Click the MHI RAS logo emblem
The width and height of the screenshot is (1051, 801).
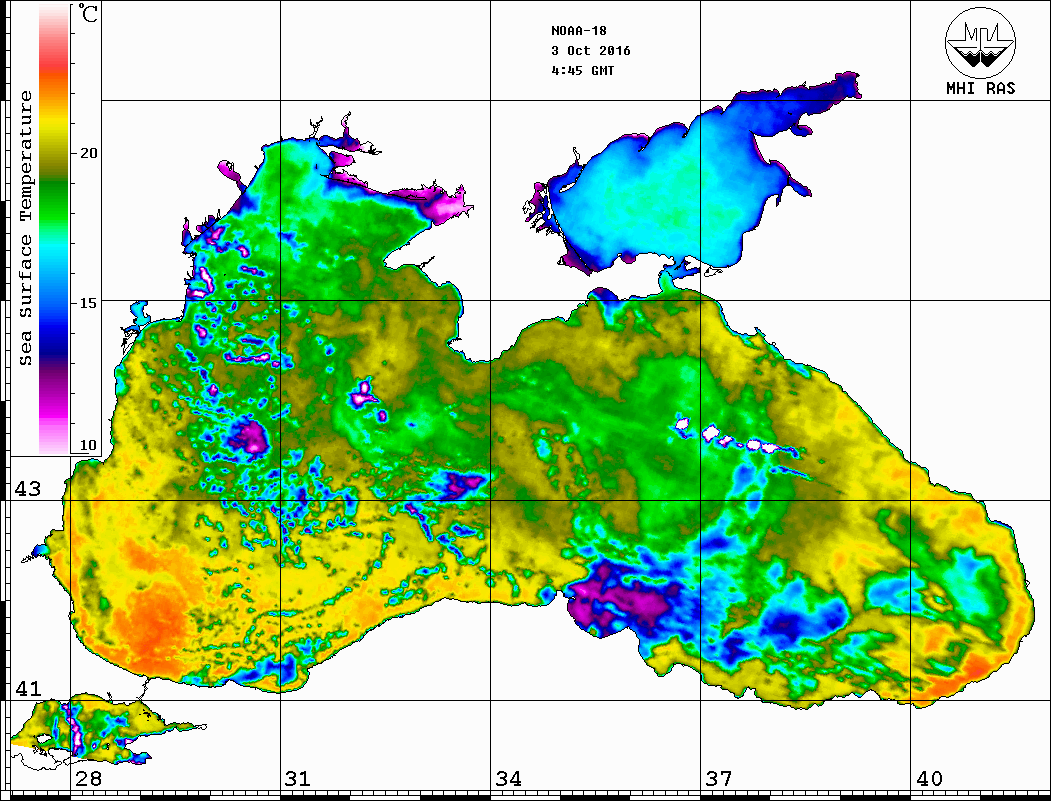(980, 42)
